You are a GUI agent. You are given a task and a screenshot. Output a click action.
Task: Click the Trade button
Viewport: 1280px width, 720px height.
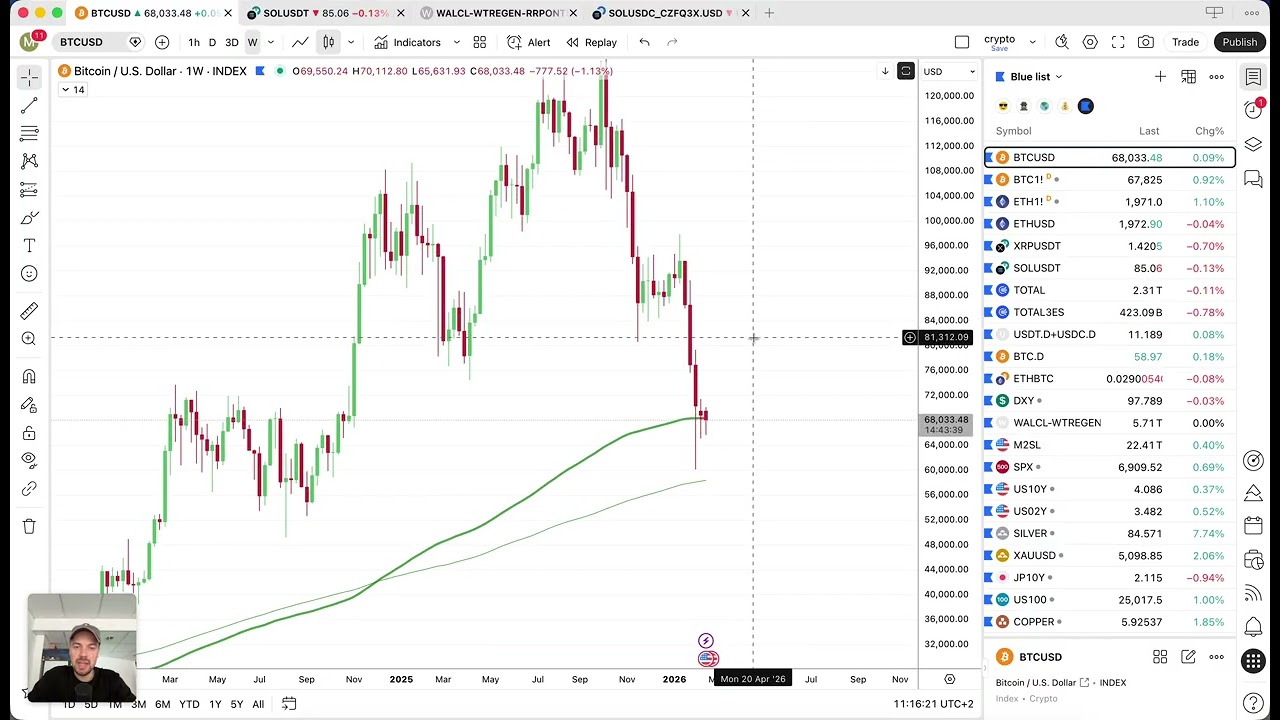[1185, 42]
